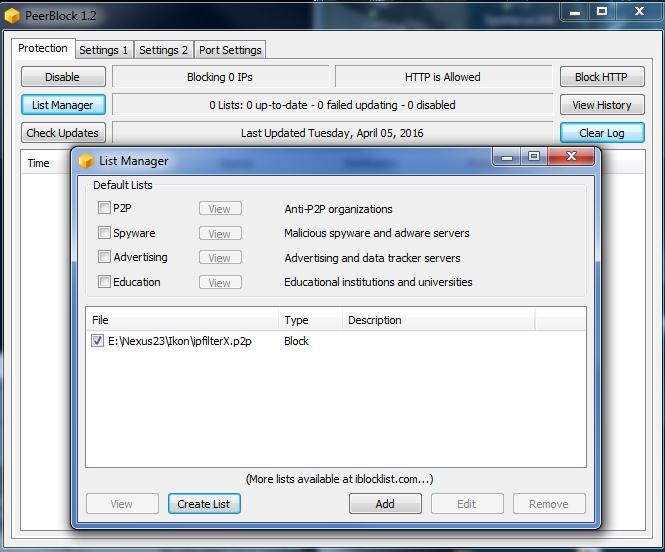Enable the Spyware default list checkbox
This screenshot has height=552, width=665.
click(104, 232)
